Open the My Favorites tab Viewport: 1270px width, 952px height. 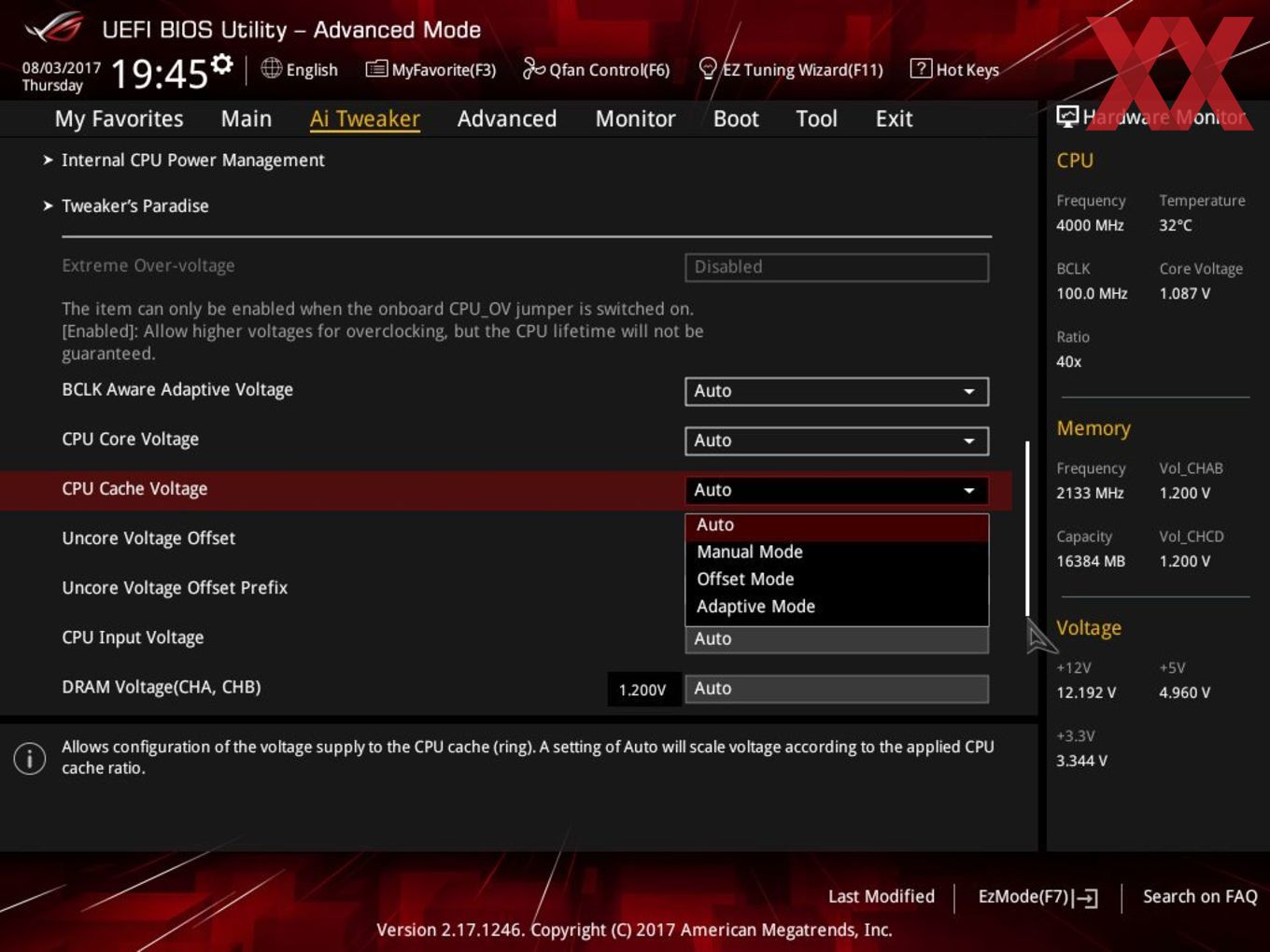pos(119,119)
